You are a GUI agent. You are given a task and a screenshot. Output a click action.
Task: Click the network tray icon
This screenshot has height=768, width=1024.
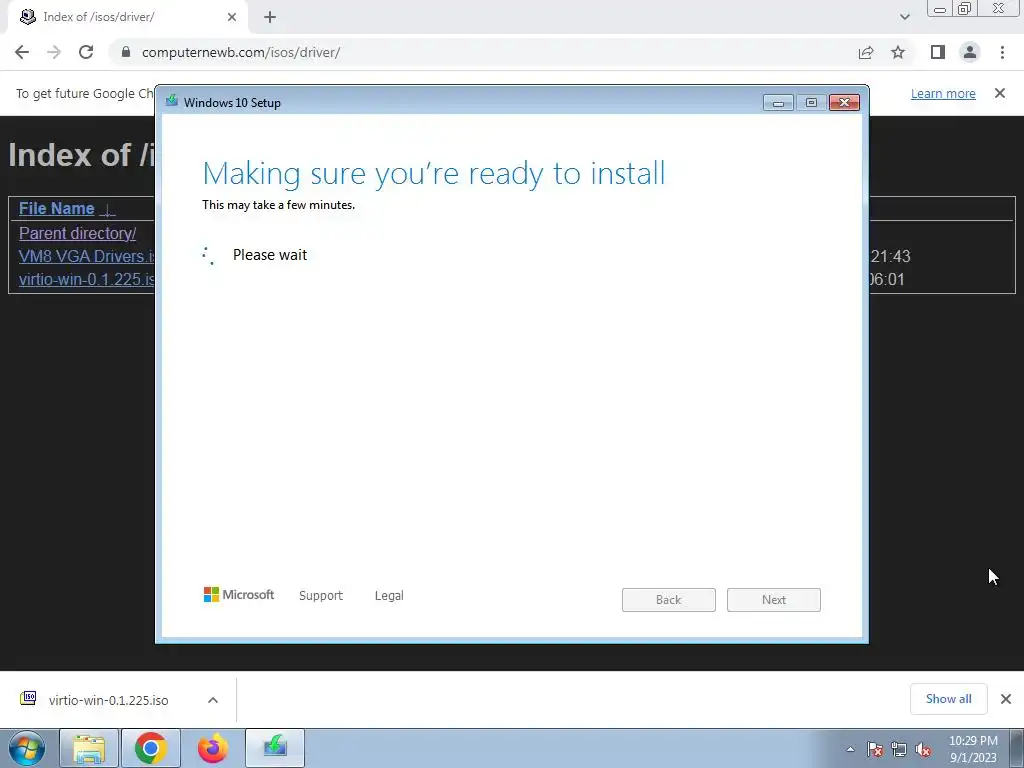pyautogui.click(x=899, y=749)
